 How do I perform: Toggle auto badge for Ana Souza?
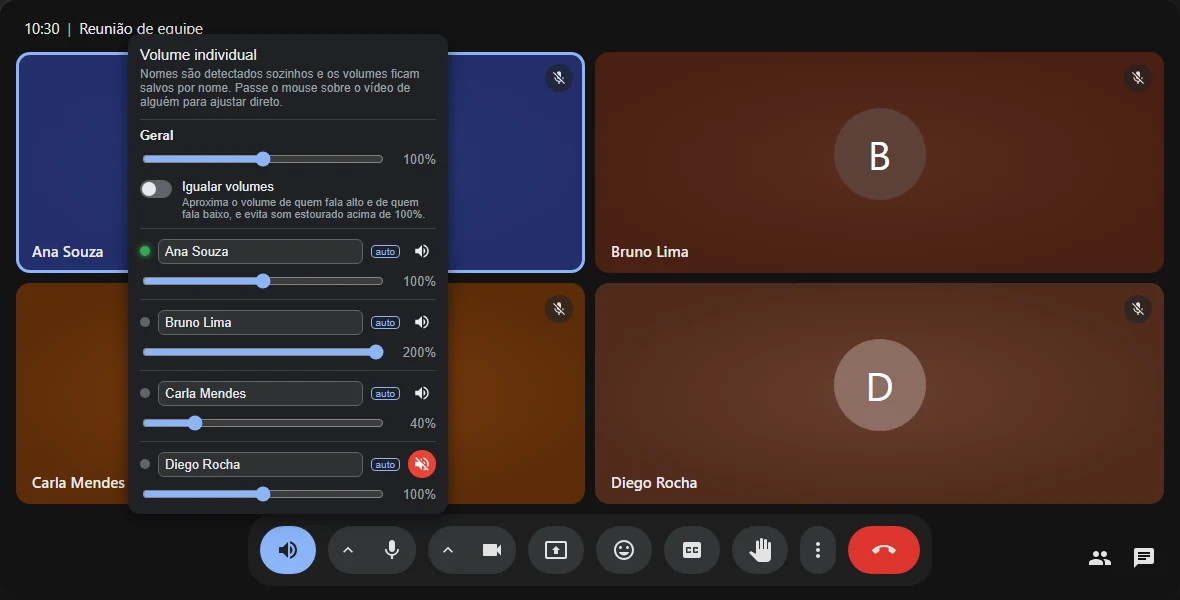(x=385, y=251)
